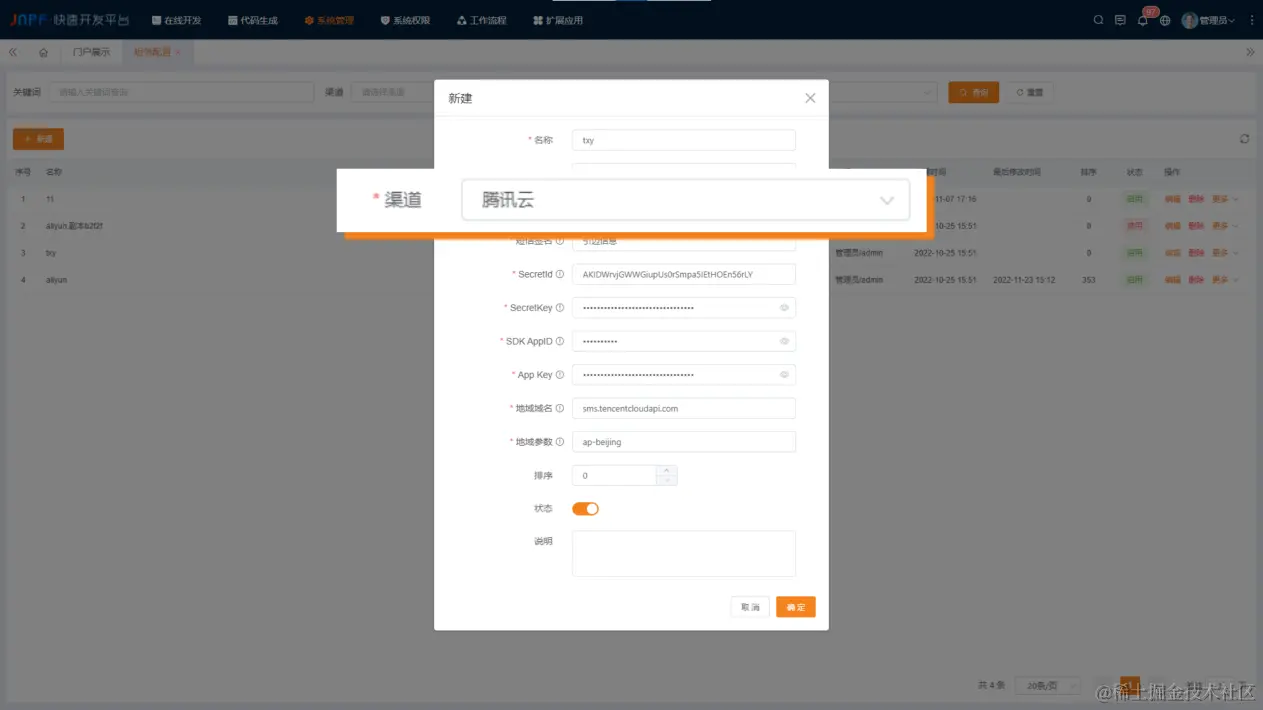Click the 重置 reset button

[1030, 92]
